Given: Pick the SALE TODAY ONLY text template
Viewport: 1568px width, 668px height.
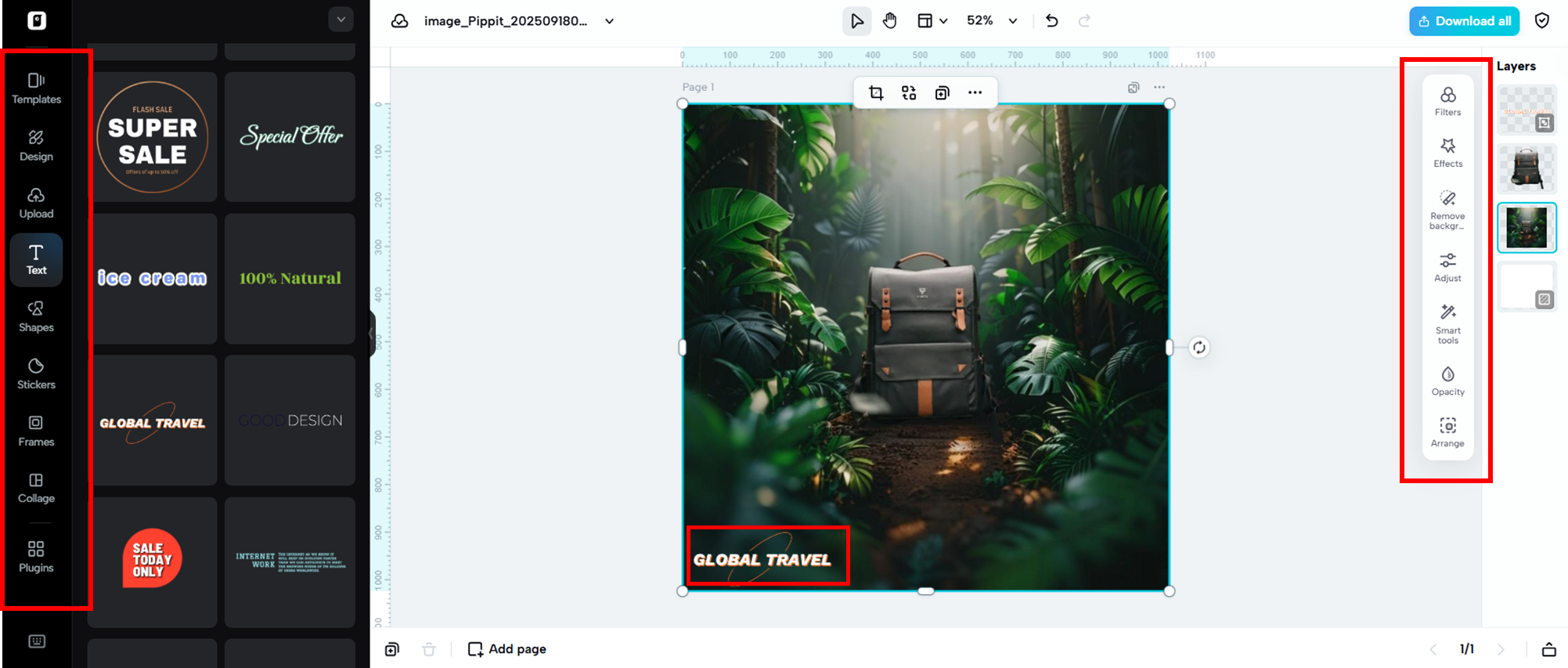Looking at the screenshot, I should (153, 562).
